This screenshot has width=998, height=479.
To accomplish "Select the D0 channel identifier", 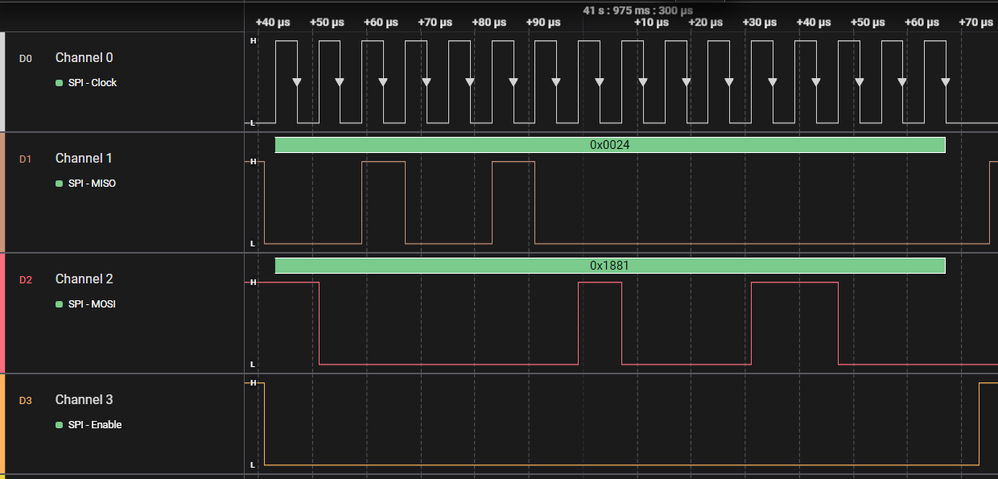I will [25, 59].
